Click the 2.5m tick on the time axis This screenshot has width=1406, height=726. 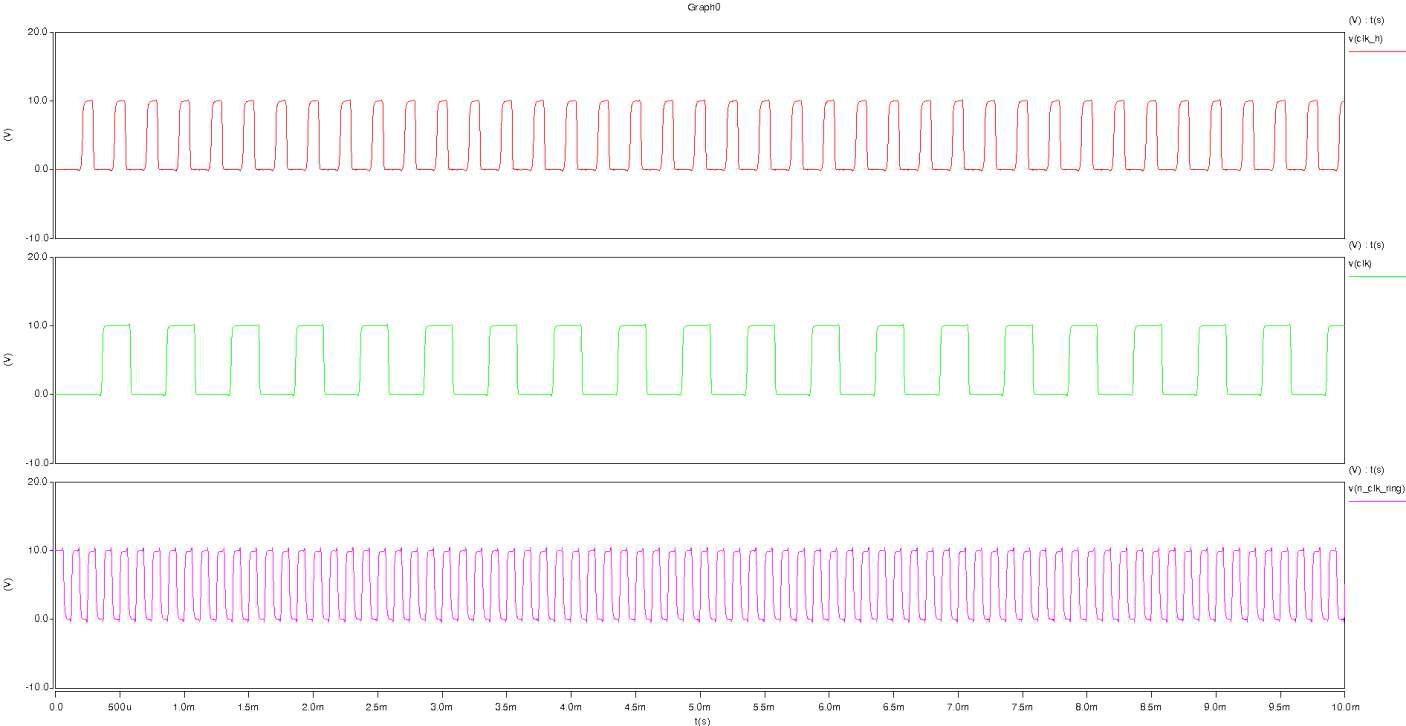(378, 706)
